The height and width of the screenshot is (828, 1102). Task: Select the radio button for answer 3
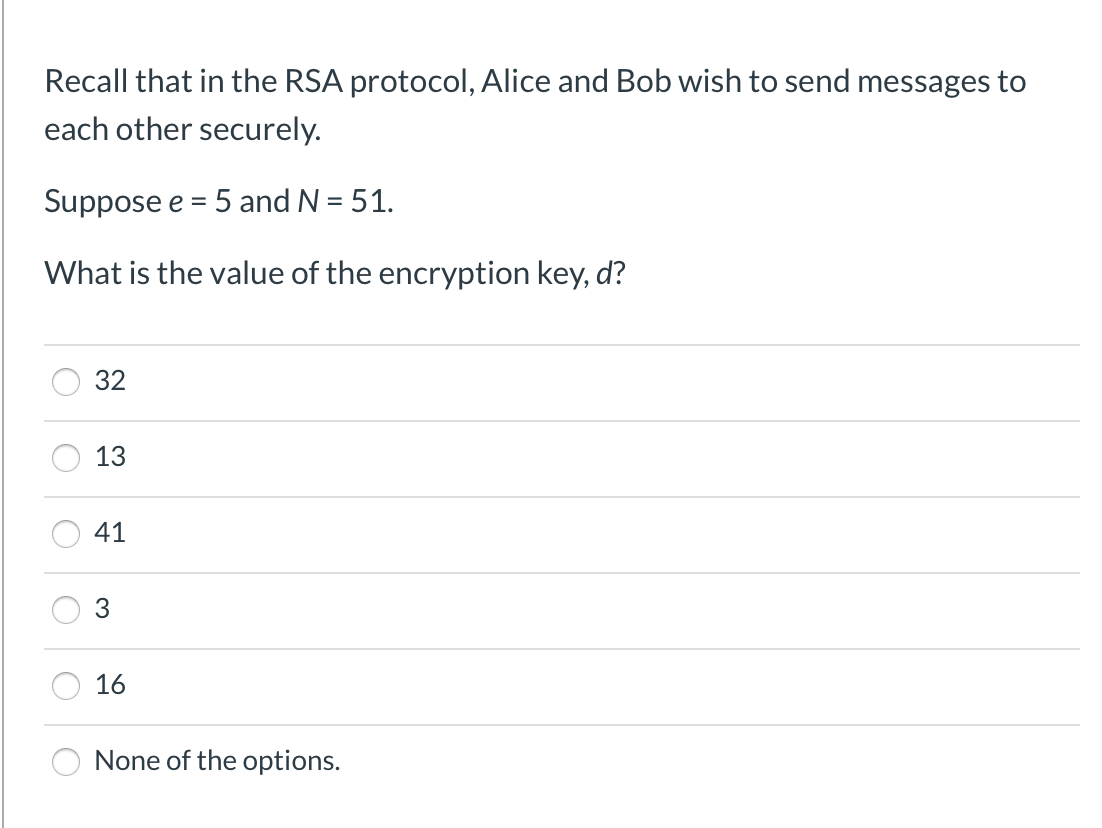65,610
